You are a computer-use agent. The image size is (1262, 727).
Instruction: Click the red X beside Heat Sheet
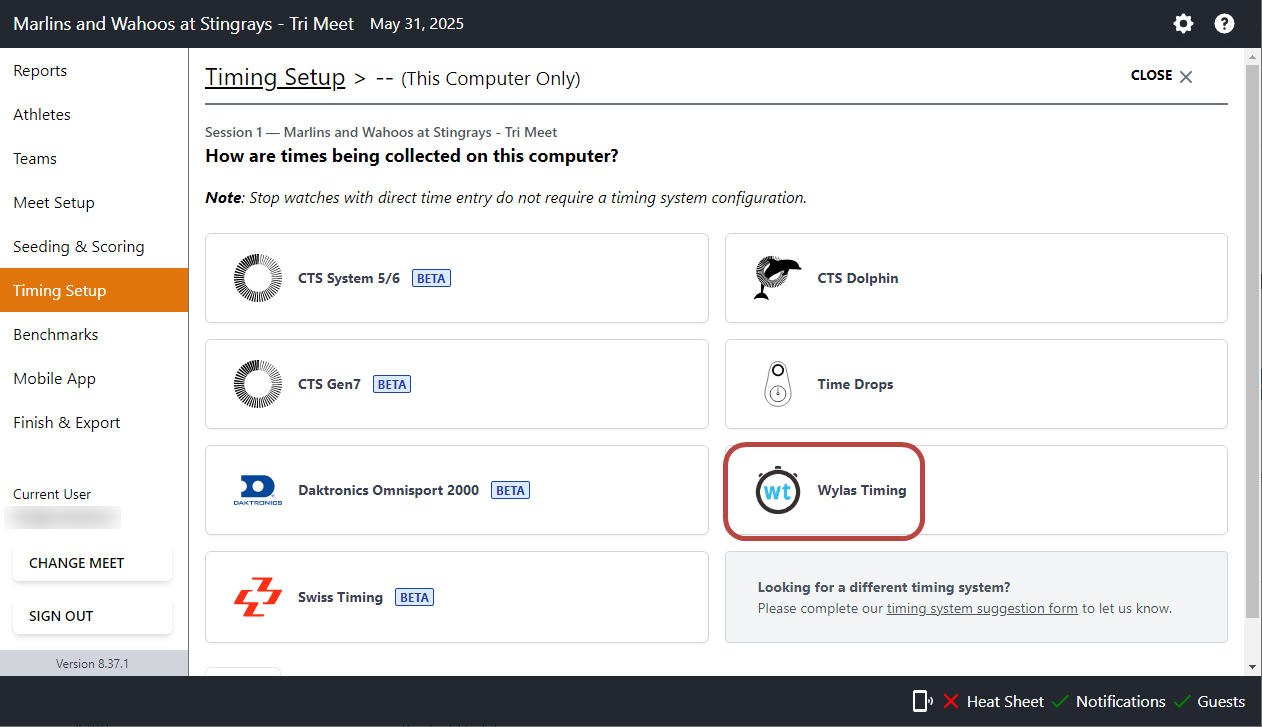tap(950, 701)
